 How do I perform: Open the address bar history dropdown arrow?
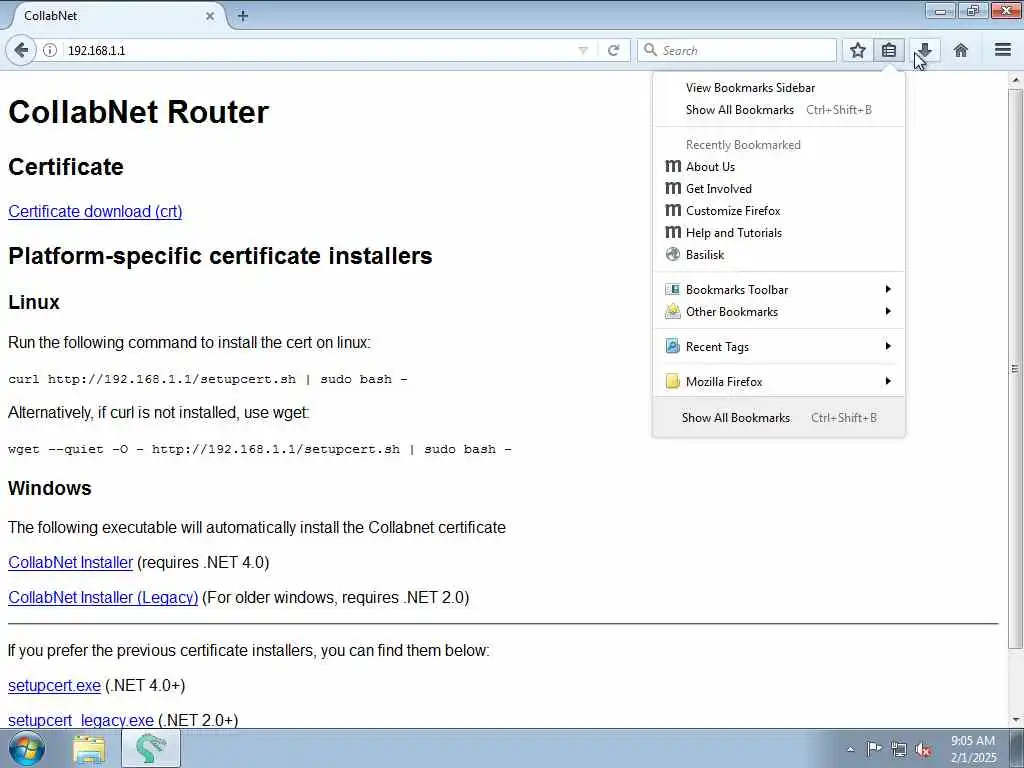pos(583,50)
